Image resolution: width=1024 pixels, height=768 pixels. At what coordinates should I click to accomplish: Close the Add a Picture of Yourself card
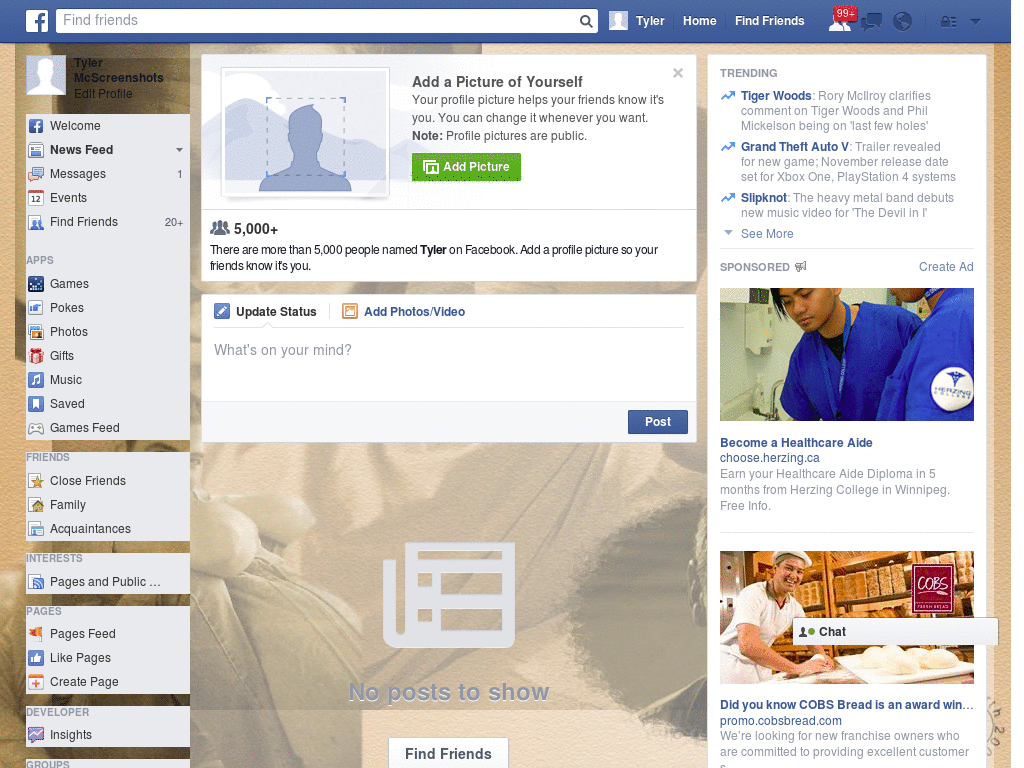(x=678, y=73)
